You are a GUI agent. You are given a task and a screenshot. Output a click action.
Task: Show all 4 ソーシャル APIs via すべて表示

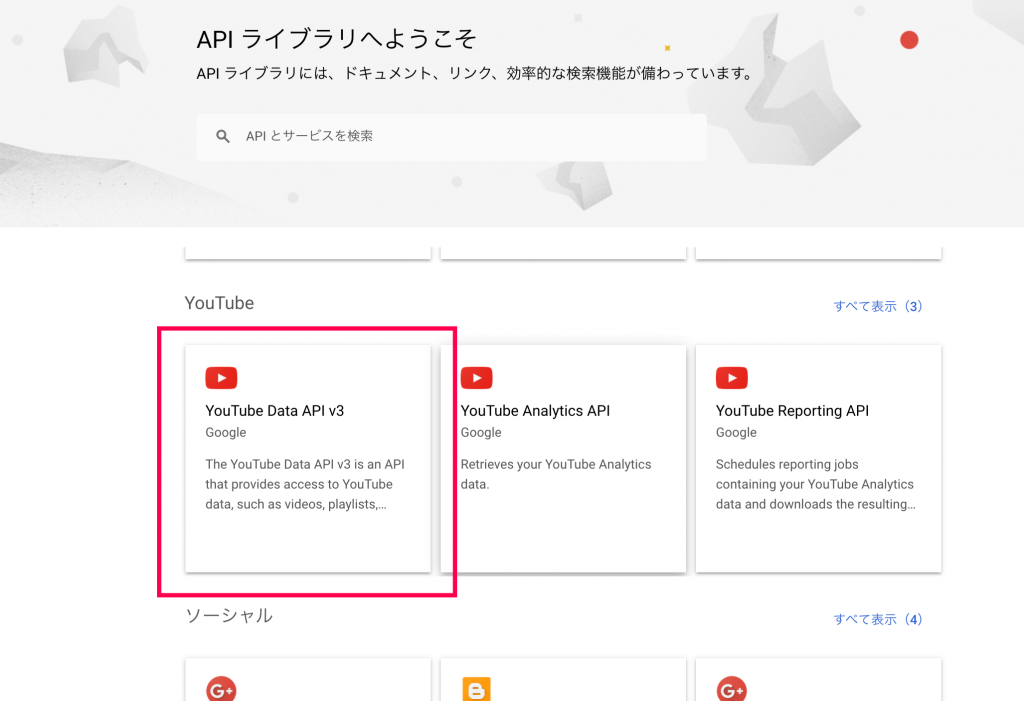[878, 619]
